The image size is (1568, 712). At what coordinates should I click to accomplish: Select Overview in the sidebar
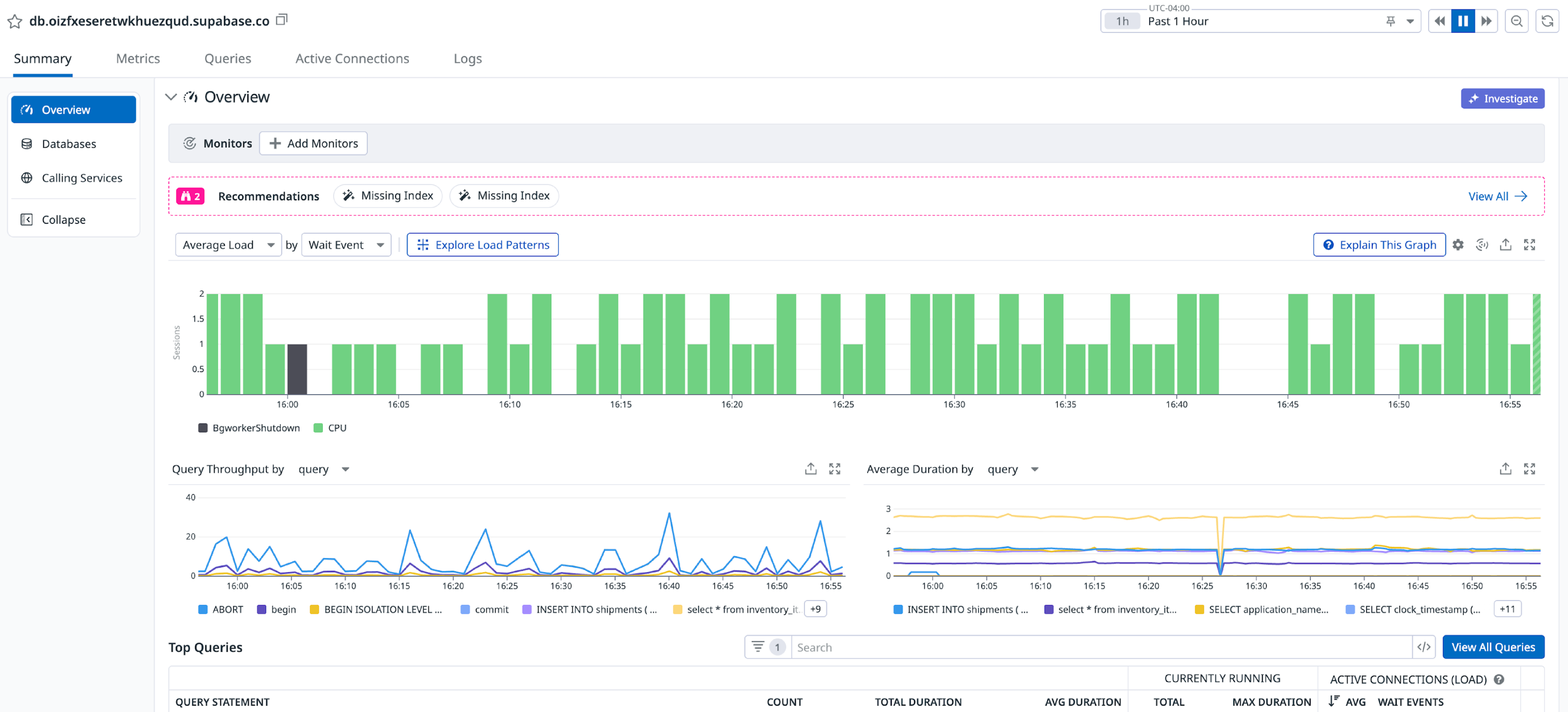pos(74,110)
